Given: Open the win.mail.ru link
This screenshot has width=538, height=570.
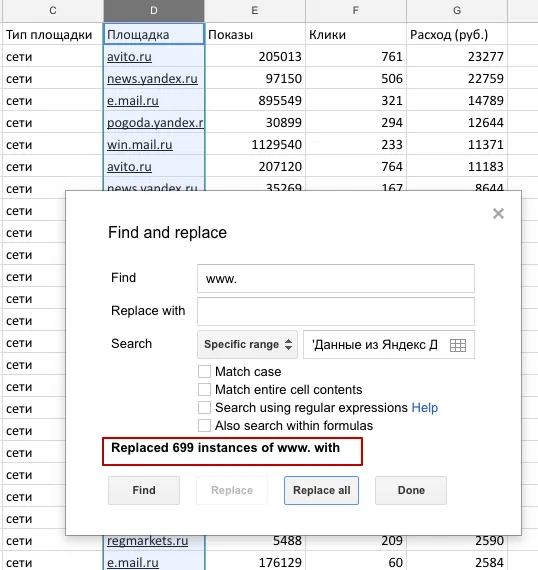Looking at the screenshot, I should [140, 144].
